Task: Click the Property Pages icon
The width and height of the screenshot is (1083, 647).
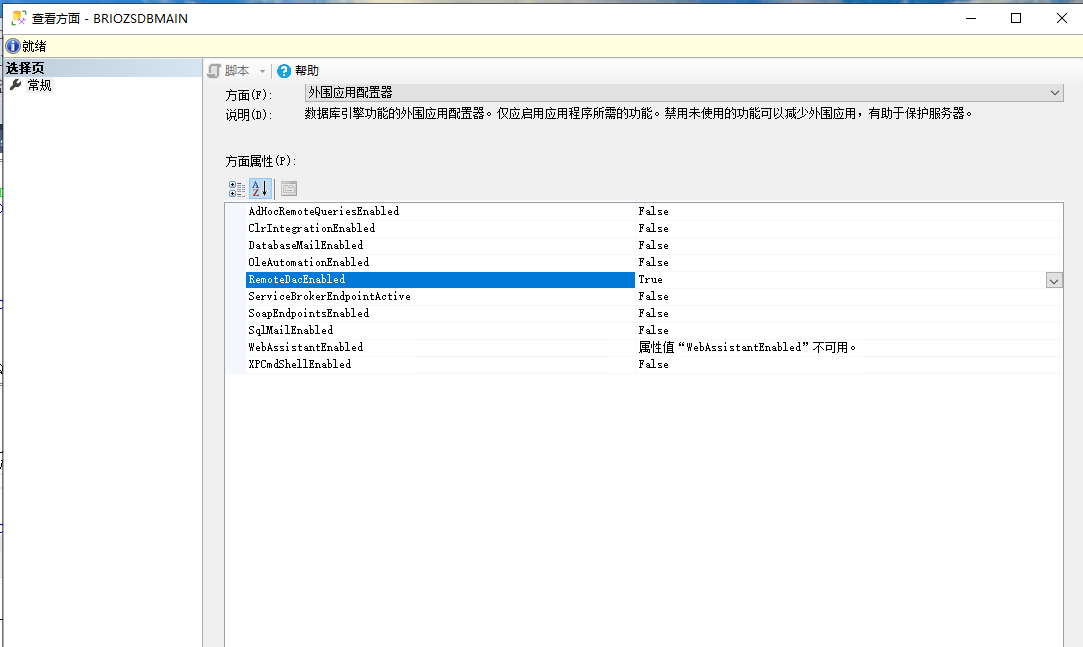Action: coord(289,189)
